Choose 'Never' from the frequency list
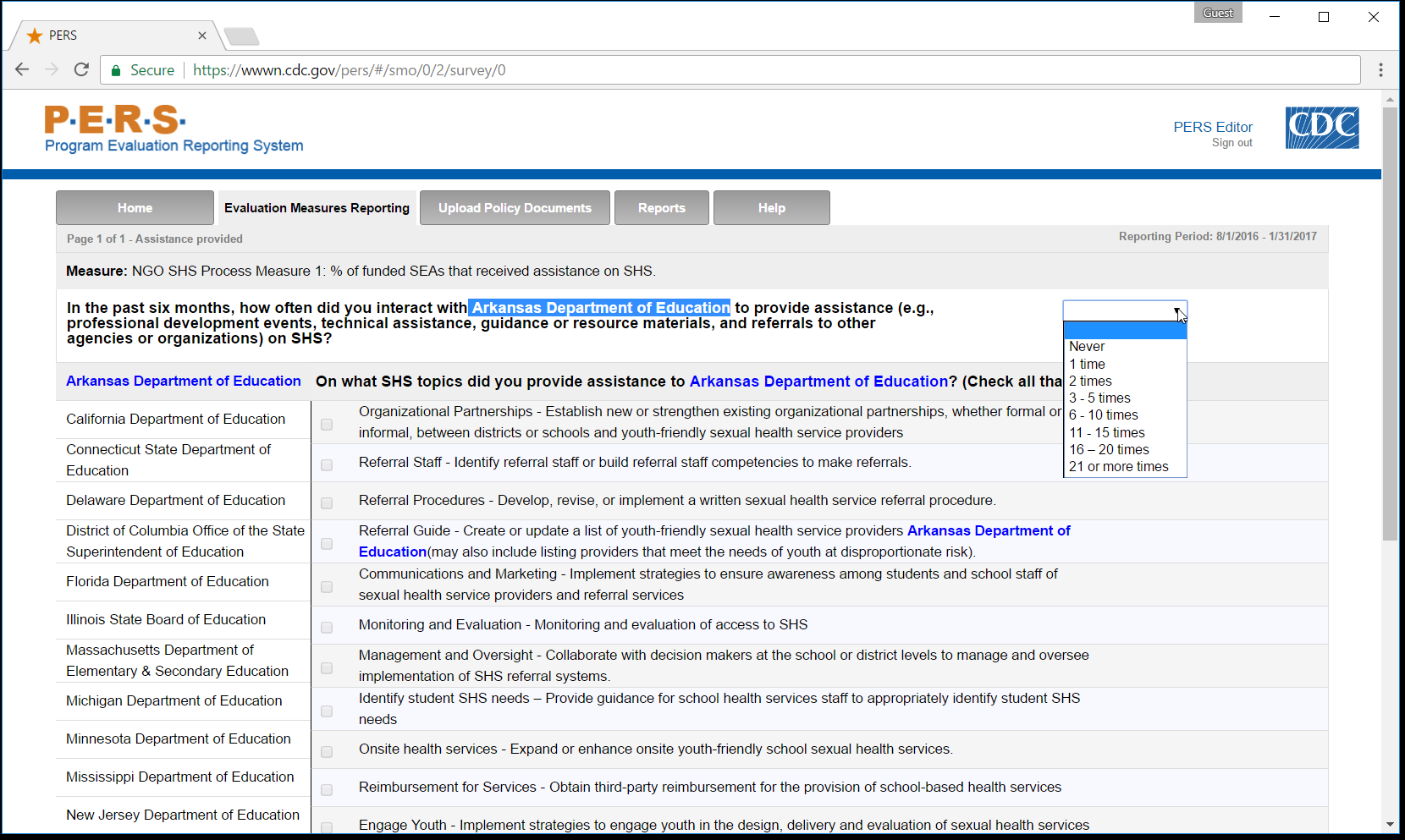The height and width of the screenshot is (840, 1405). [1125, 347]
